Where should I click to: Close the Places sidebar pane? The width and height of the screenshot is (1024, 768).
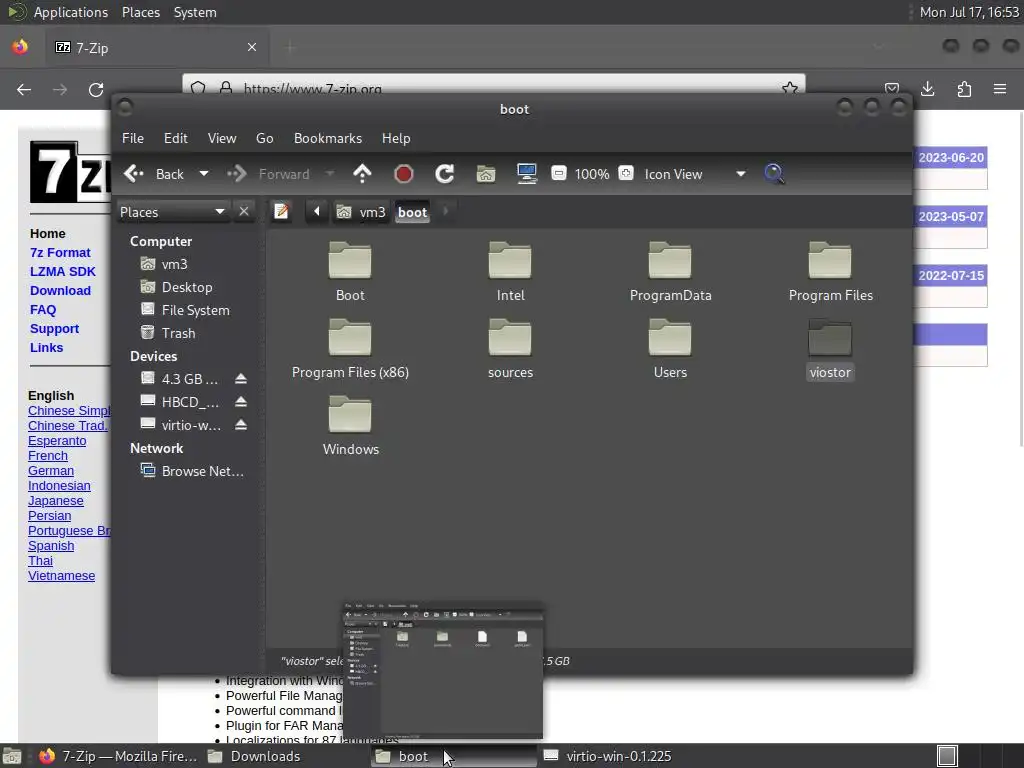coord(244,212)
